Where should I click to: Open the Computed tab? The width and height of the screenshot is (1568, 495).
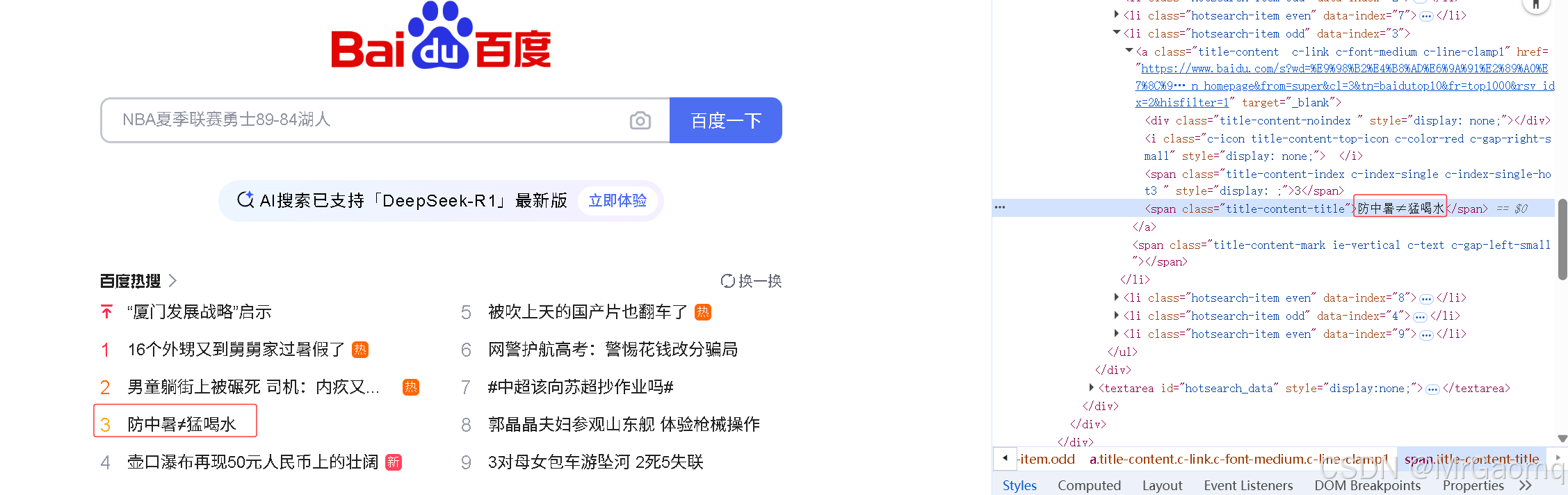click(1089, 485)
